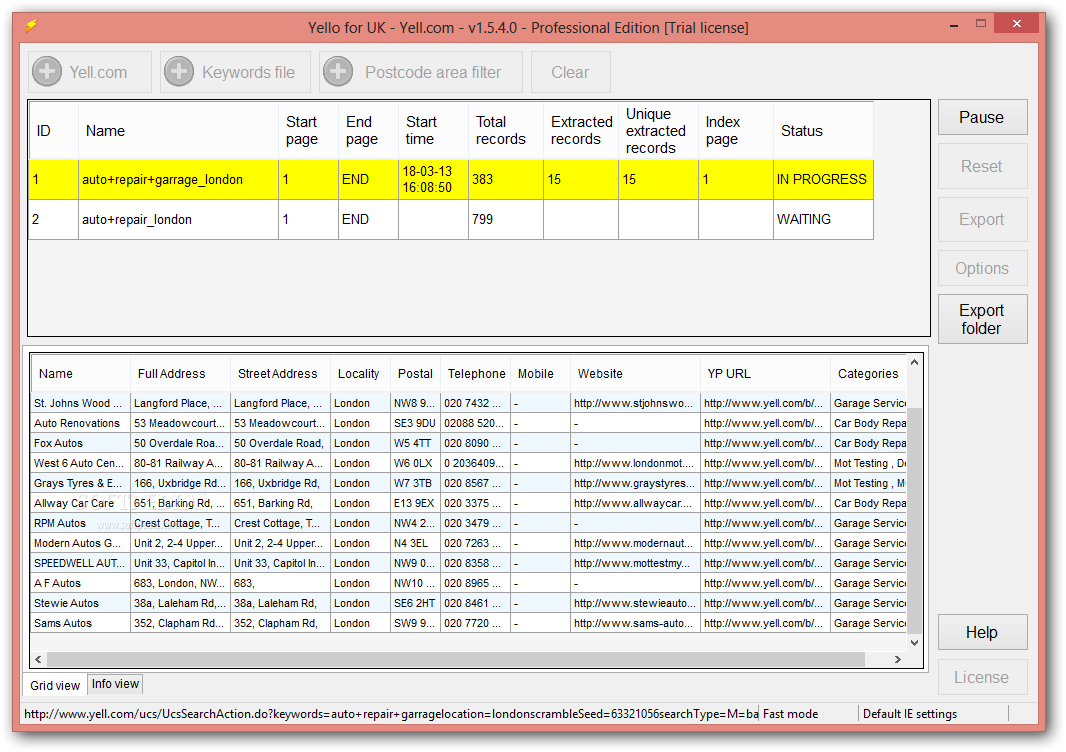This screenshot has width=1066, height=752.
Task: Click the lightning bolt app icon in title bar
Action: tap(31, 27)
